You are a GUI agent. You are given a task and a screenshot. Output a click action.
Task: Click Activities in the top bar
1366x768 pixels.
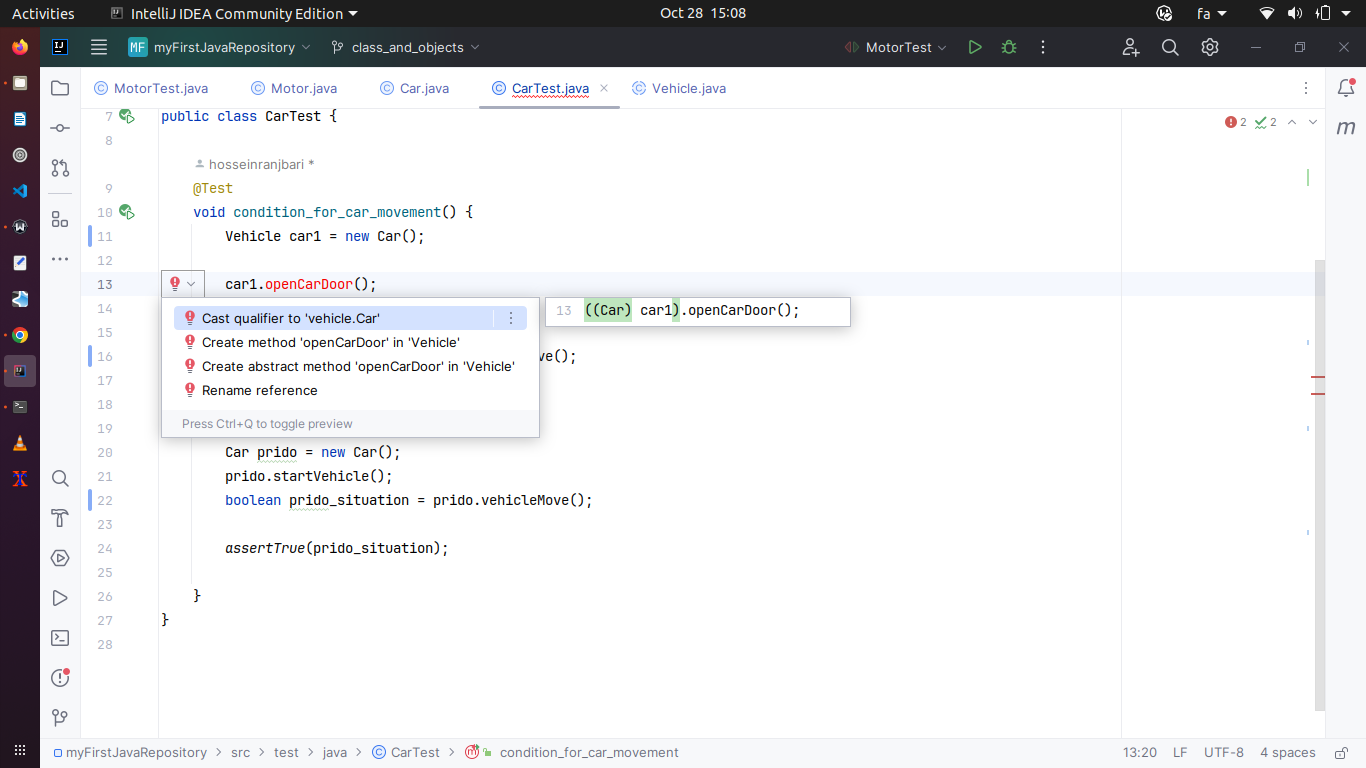pyautogui.click(x=43, y=14)
